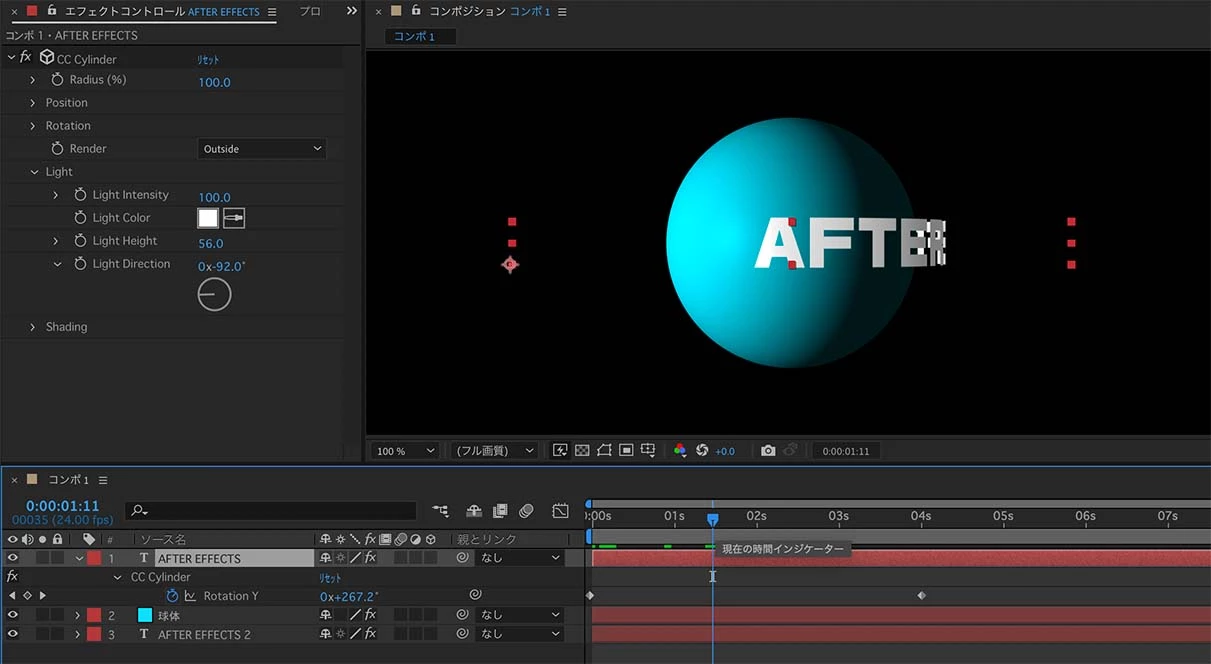Take a snapshot with camera icon

(x=768, y=451)
